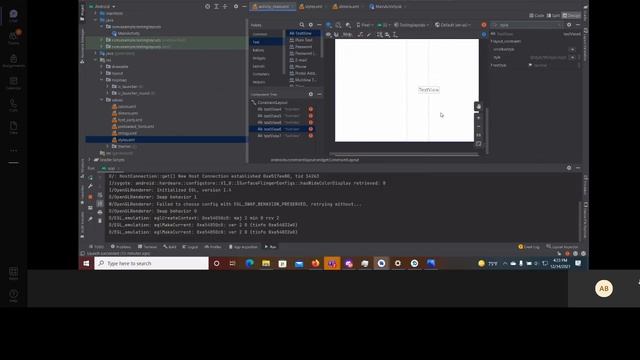
Task: Click the infer constraints wand icon
Action: click(x=369, y=35)
